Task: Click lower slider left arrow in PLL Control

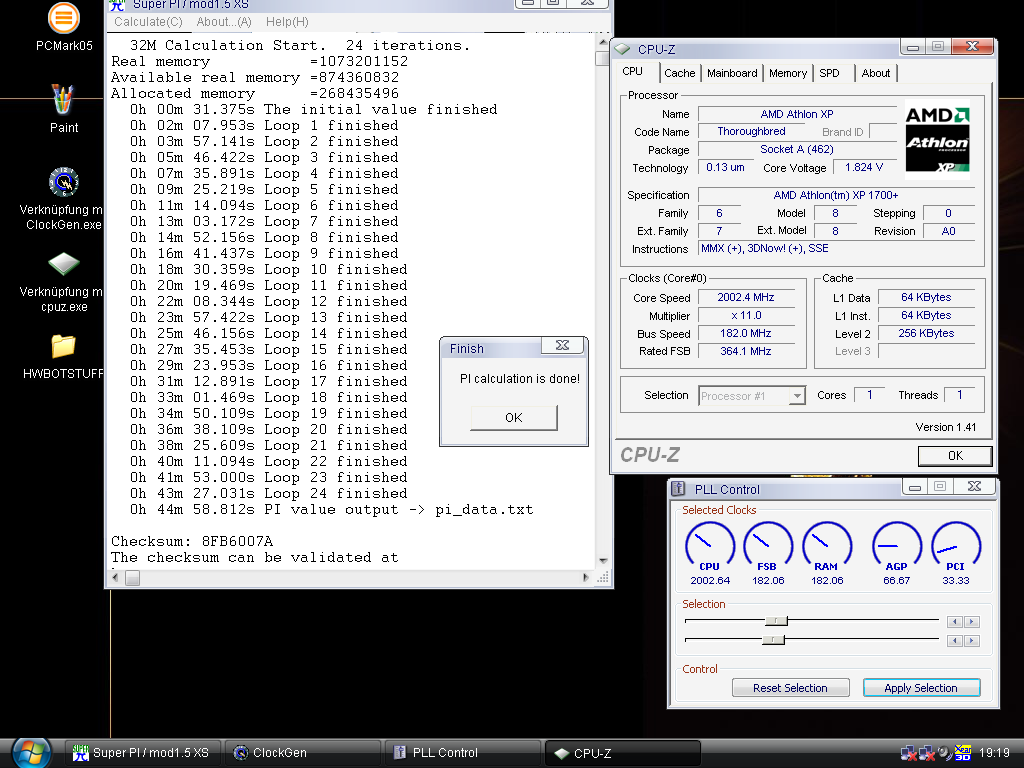Action: tap(955, 641)
